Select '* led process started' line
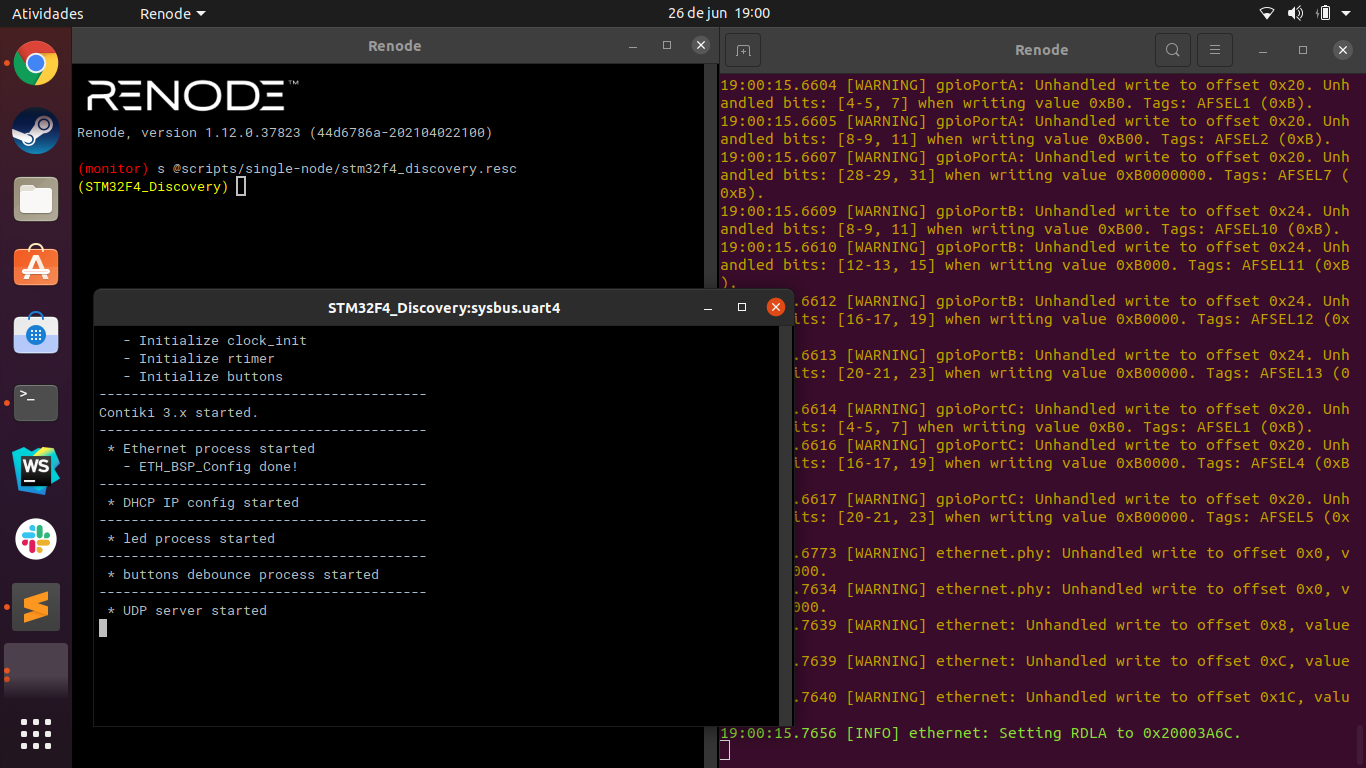Screen dimensions: 1366x768 (191, 539)
